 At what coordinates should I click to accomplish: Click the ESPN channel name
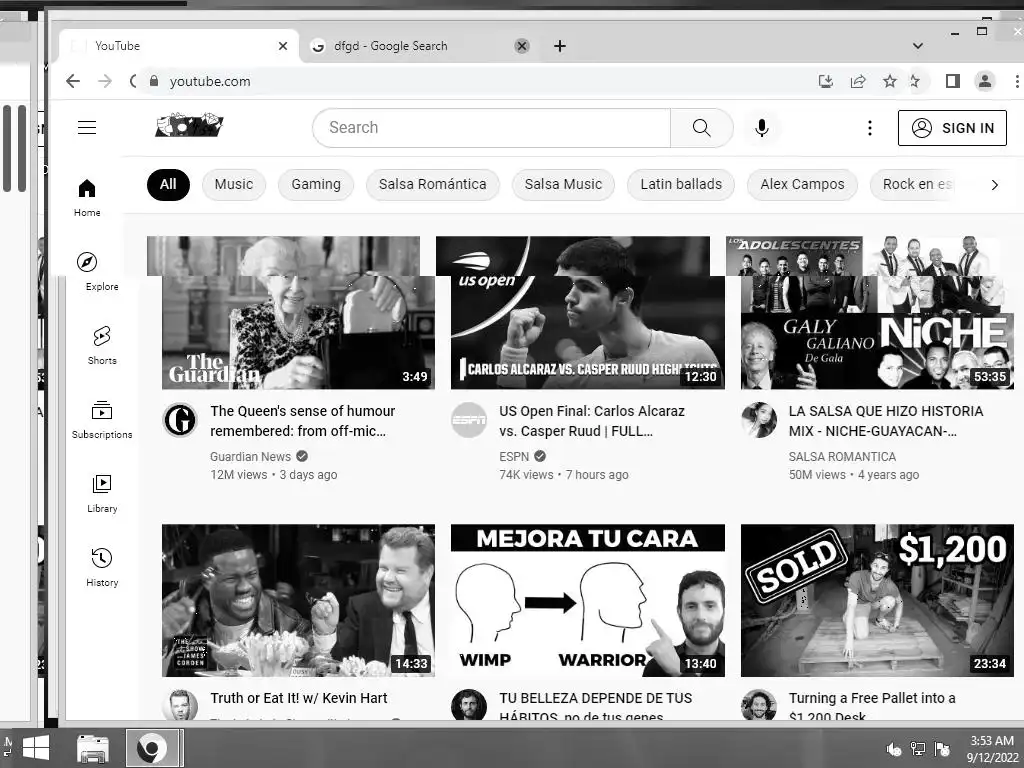click(x=514, y=456)
